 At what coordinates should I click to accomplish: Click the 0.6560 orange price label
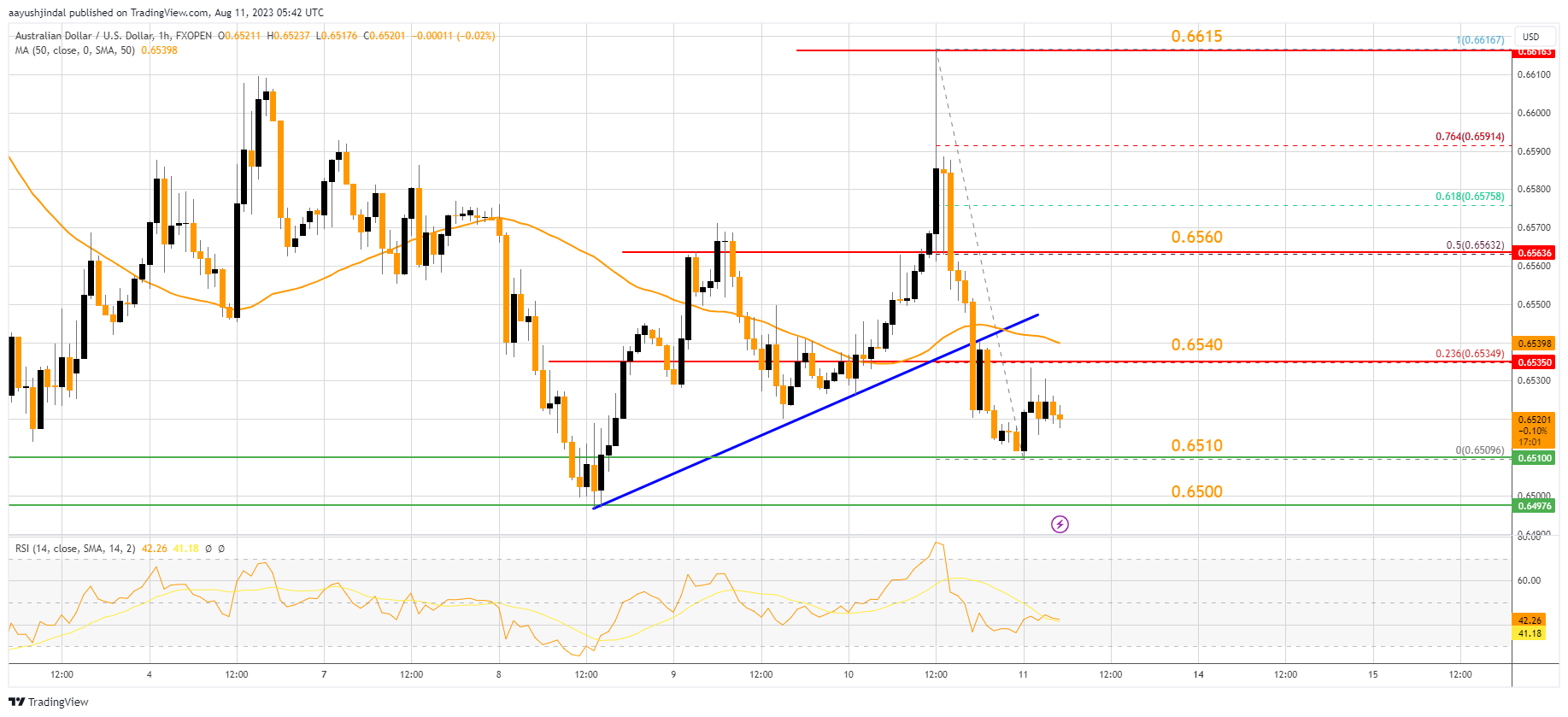click(x=1196, y=237)
